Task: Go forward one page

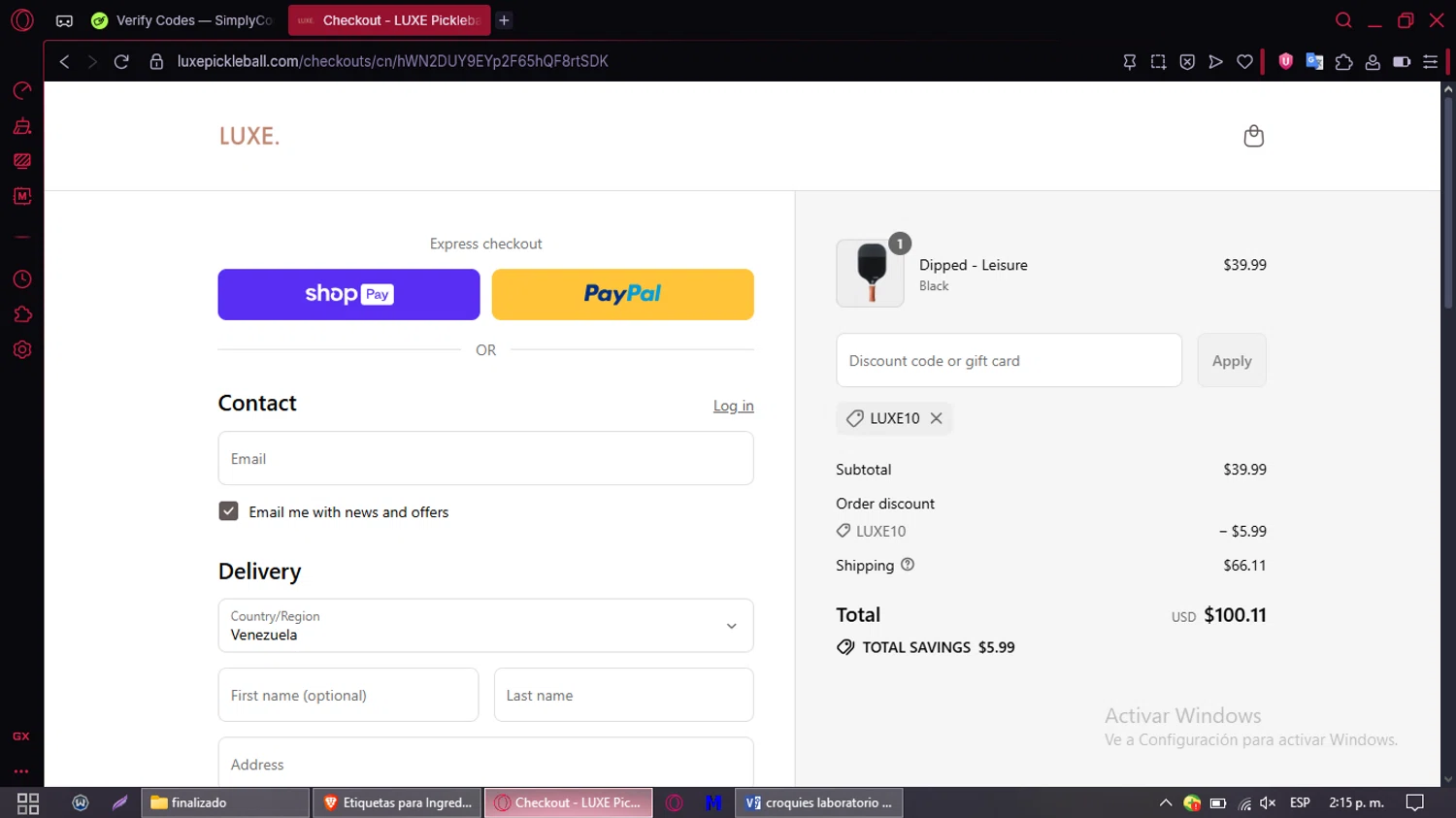Action: coord(92,61)
